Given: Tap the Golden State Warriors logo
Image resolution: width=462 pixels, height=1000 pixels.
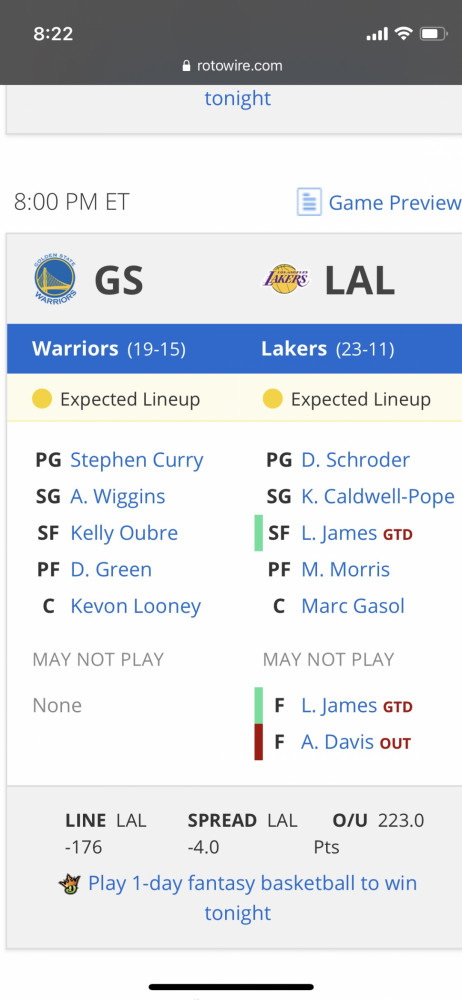Looking at the screenshot, I should 55,281.
